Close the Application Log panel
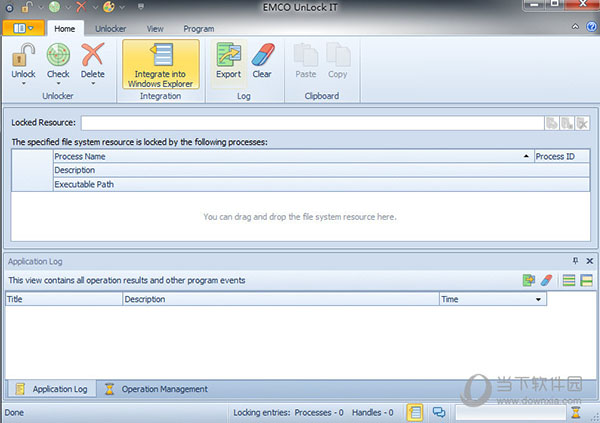 pyautogui.click(x=590, y=261)
